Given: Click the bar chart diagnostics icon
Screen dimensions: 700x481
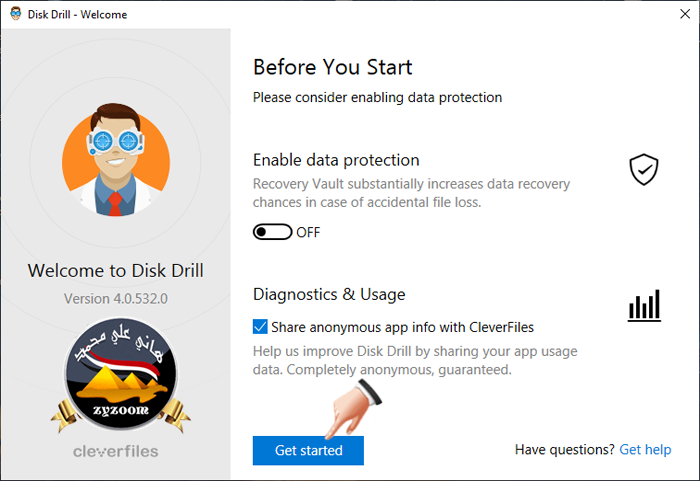Looking at the screenshot, I should [x=644, y=305].
